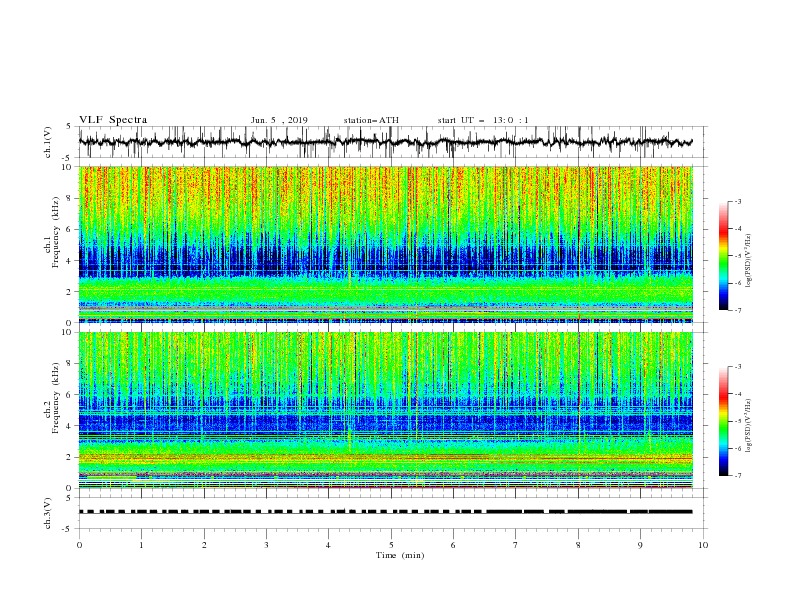This screenshot has height=612, width=792.
Task: Click the "9" tick on the Time axis
Action: pyautogui.click(x=640, y=545)
